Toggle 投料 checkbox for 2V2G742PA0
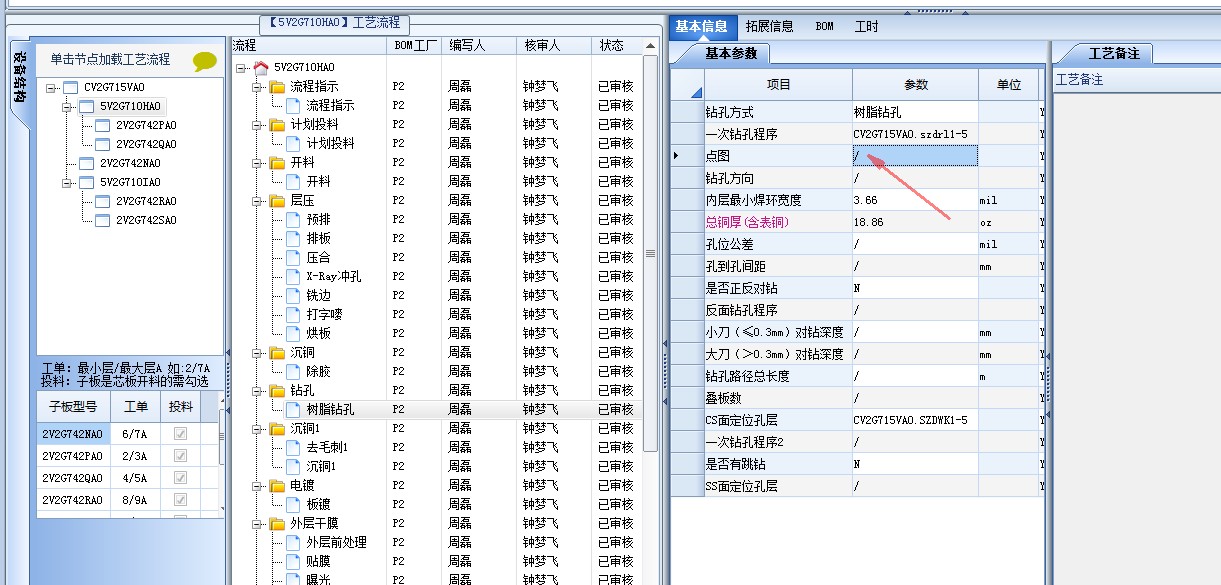This screenshot has height=585, width=1221. pyautogui.click(x=181, y=455)
